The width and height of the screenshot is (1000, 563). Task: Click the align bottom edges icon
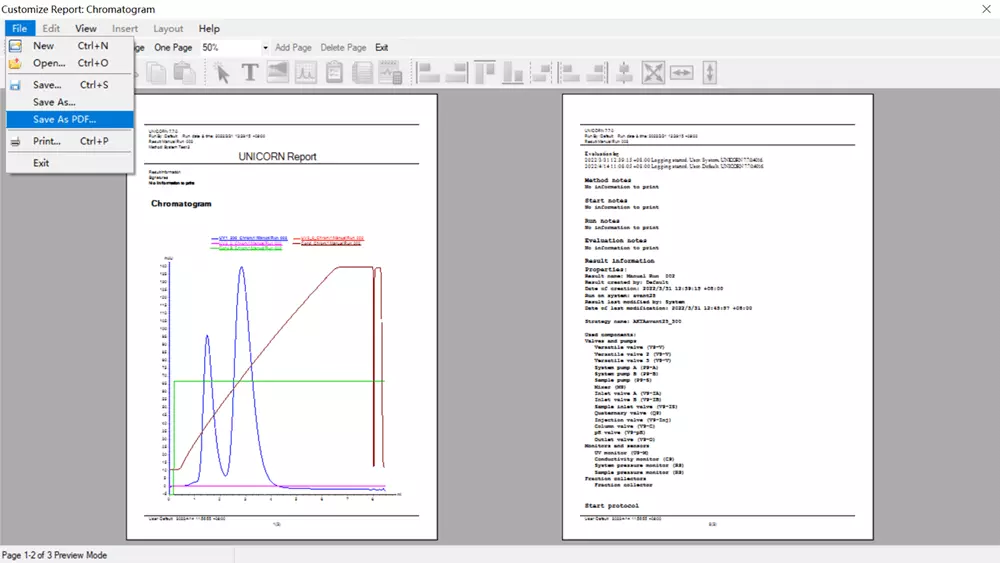(x=514, y=73)
